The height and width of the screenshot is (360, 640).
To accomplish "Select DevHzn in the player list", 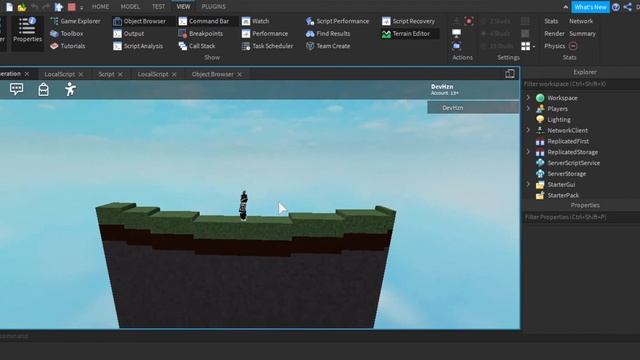I will click(x=473, y=107).
